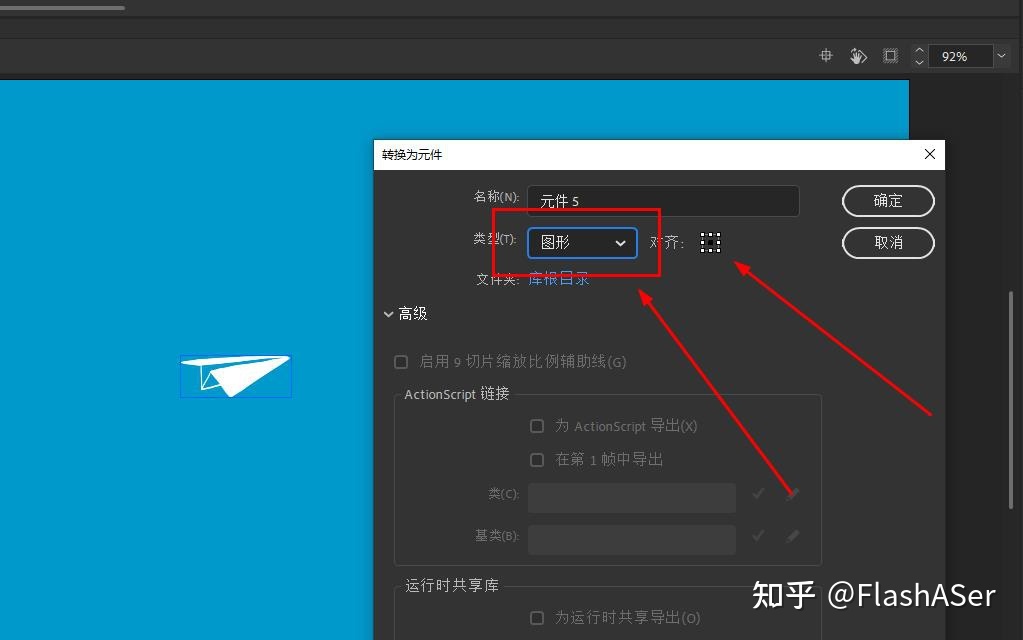This screenshot has height=640, width=1023.
Task: Close the 转换为元件 dialog
Action: [930, 154]
